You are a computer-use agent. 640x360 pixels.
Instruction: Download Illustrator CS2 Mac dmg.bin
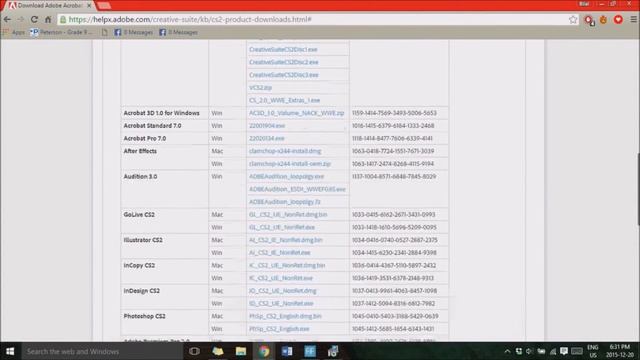click(x=285, y=240)
